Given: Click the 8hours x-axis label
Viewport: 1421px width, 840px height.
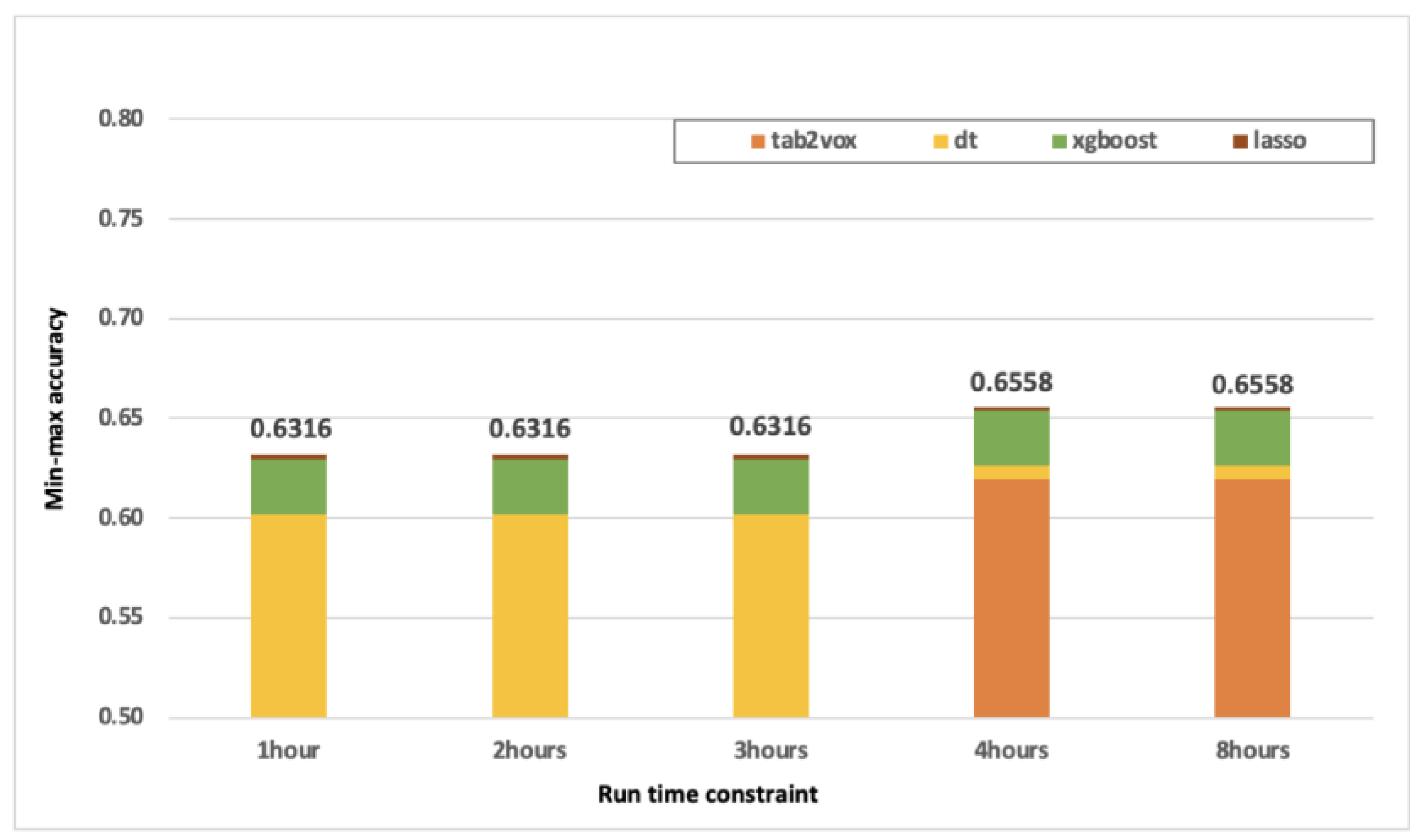Looking at the screenshot, I should pos(1252,750).
